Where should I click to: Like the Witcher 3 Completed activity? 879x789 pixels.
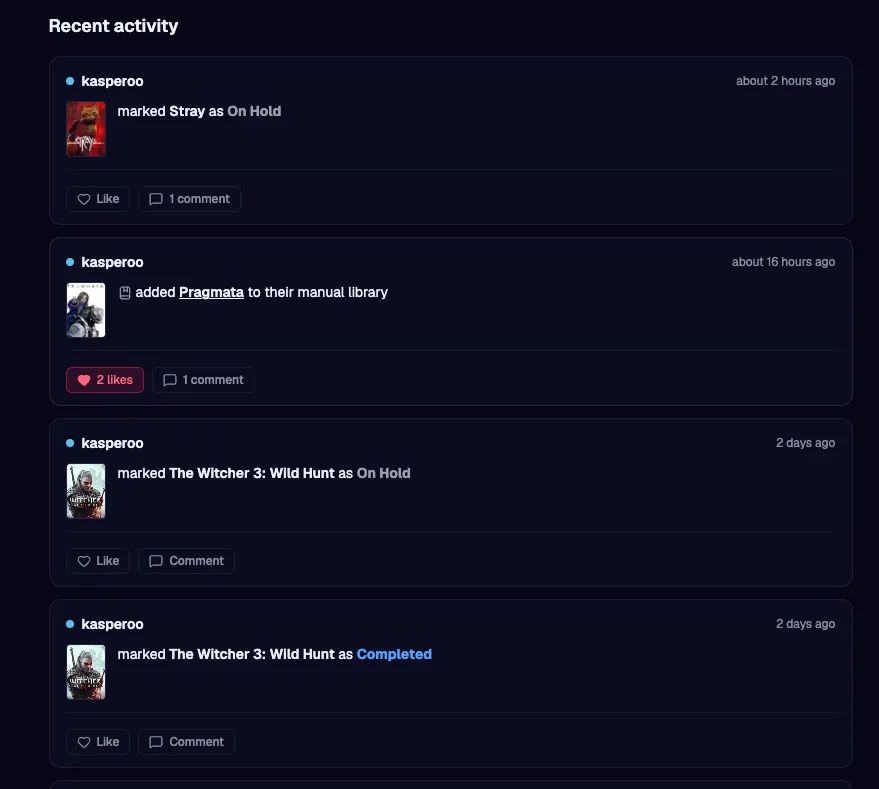coord(98,742)
